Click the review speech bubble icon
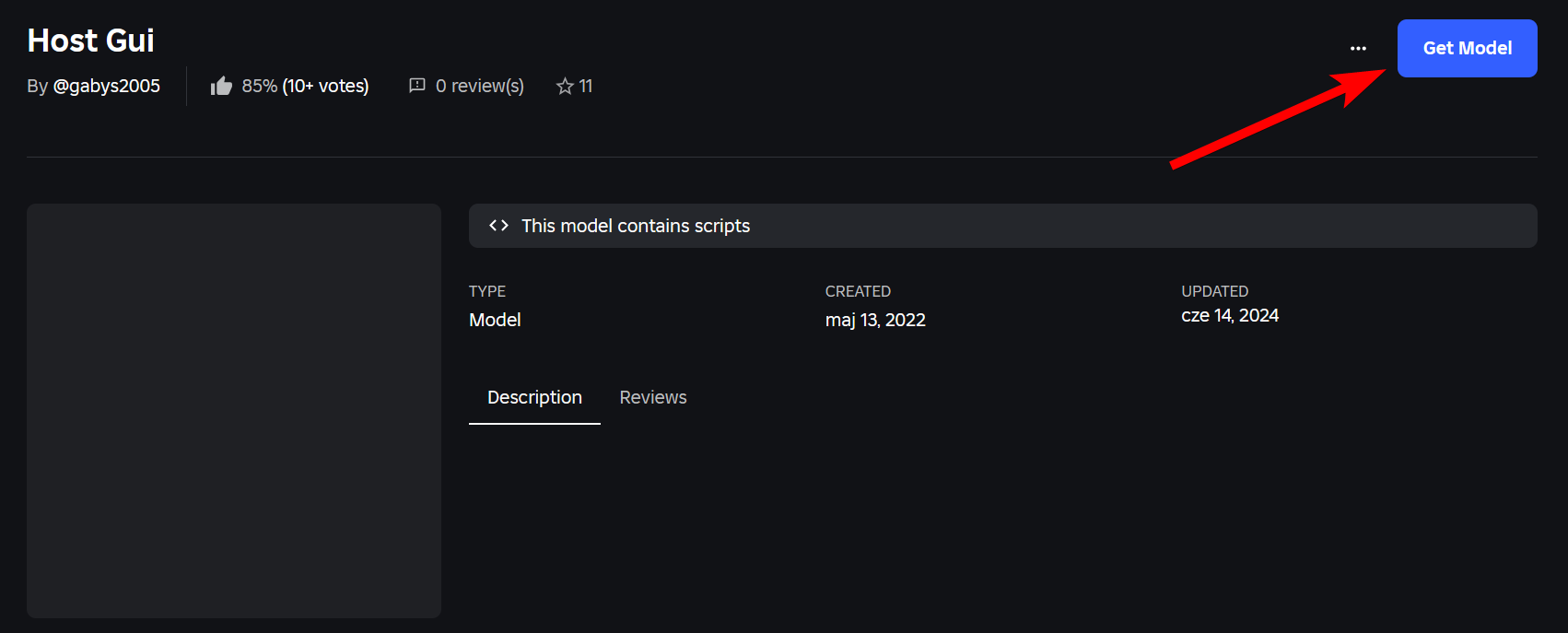 click(417, 86)
